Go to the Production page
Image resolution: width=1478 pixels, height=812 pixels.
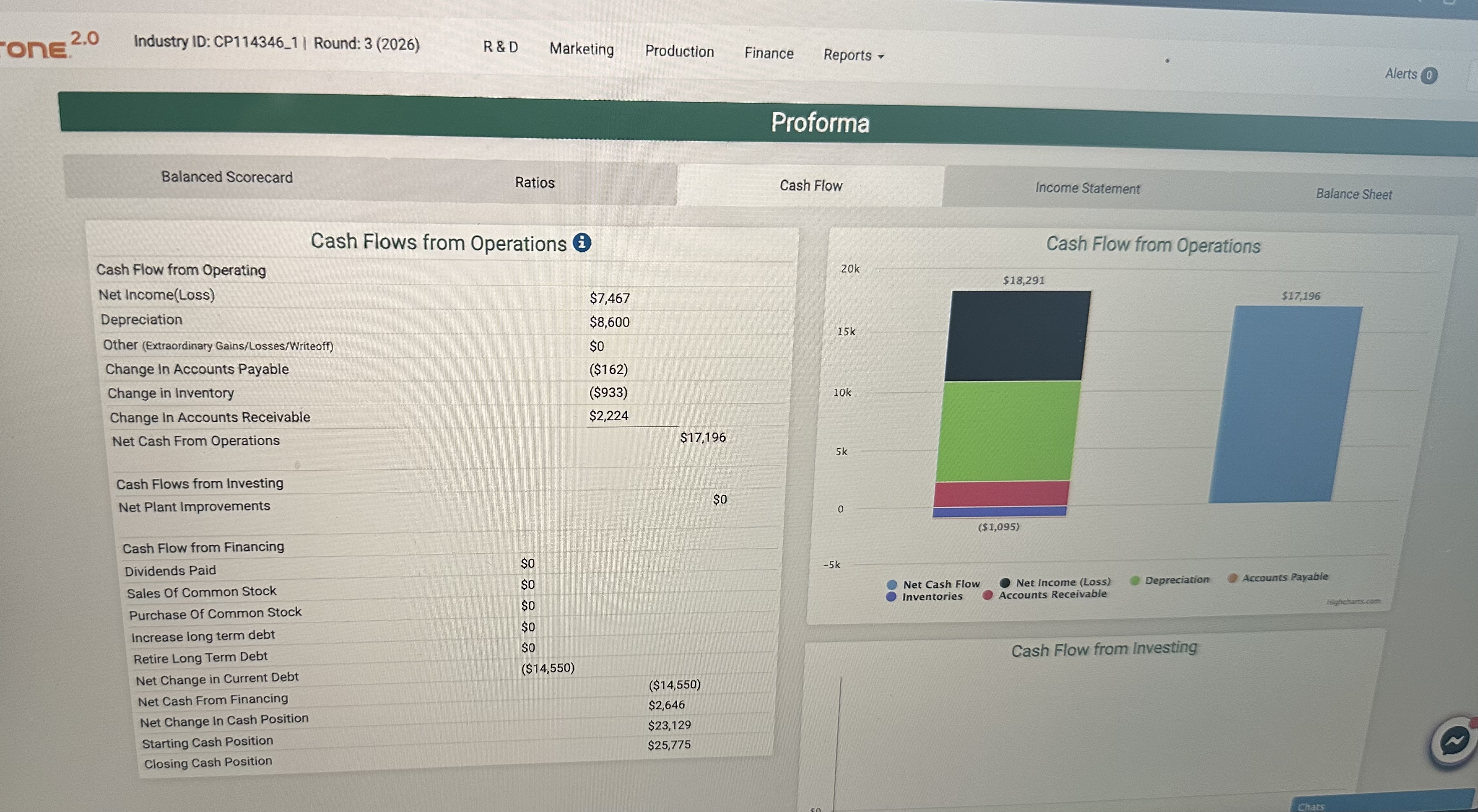679,51
